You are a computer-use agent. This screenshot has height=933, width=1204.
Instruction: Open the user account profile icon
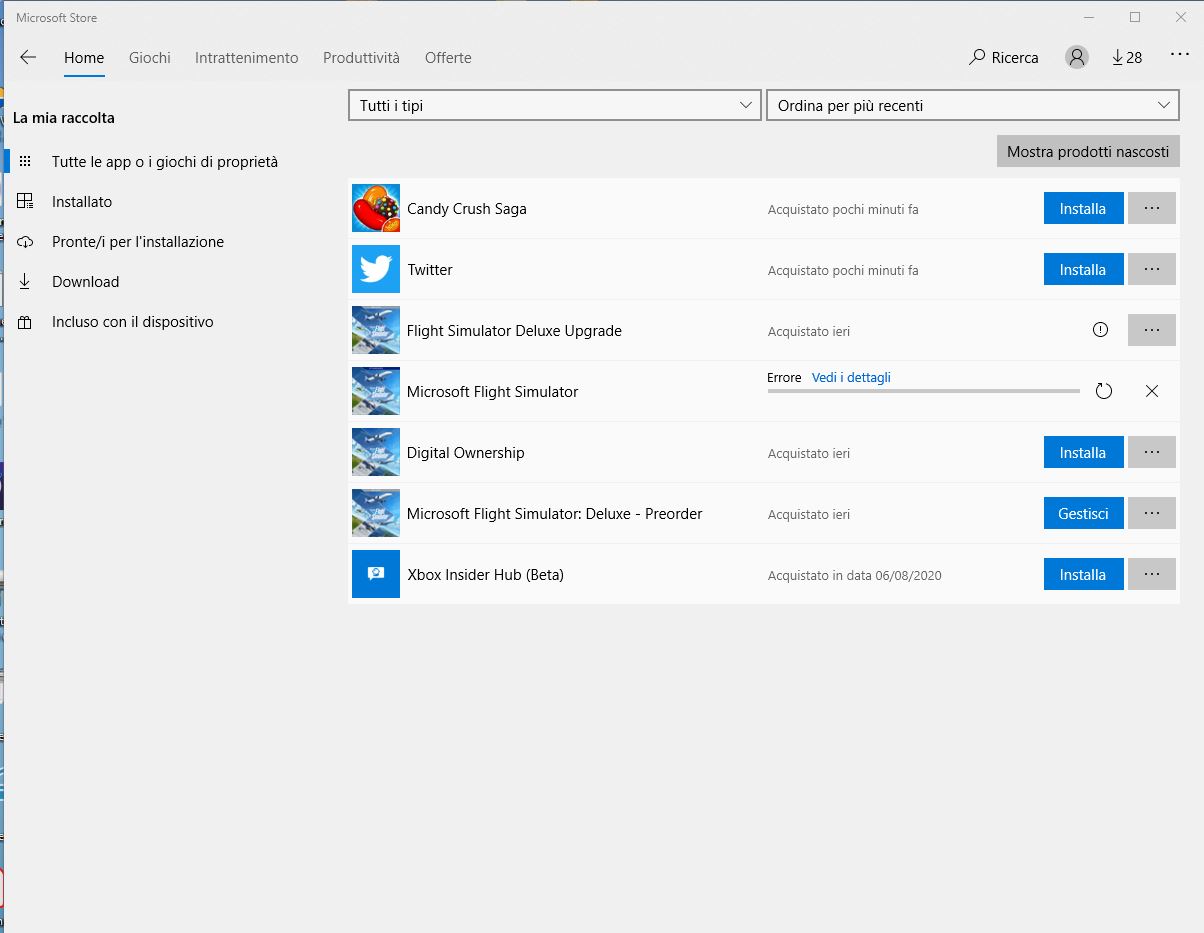pyautogui.click(x=1077, y=57)
